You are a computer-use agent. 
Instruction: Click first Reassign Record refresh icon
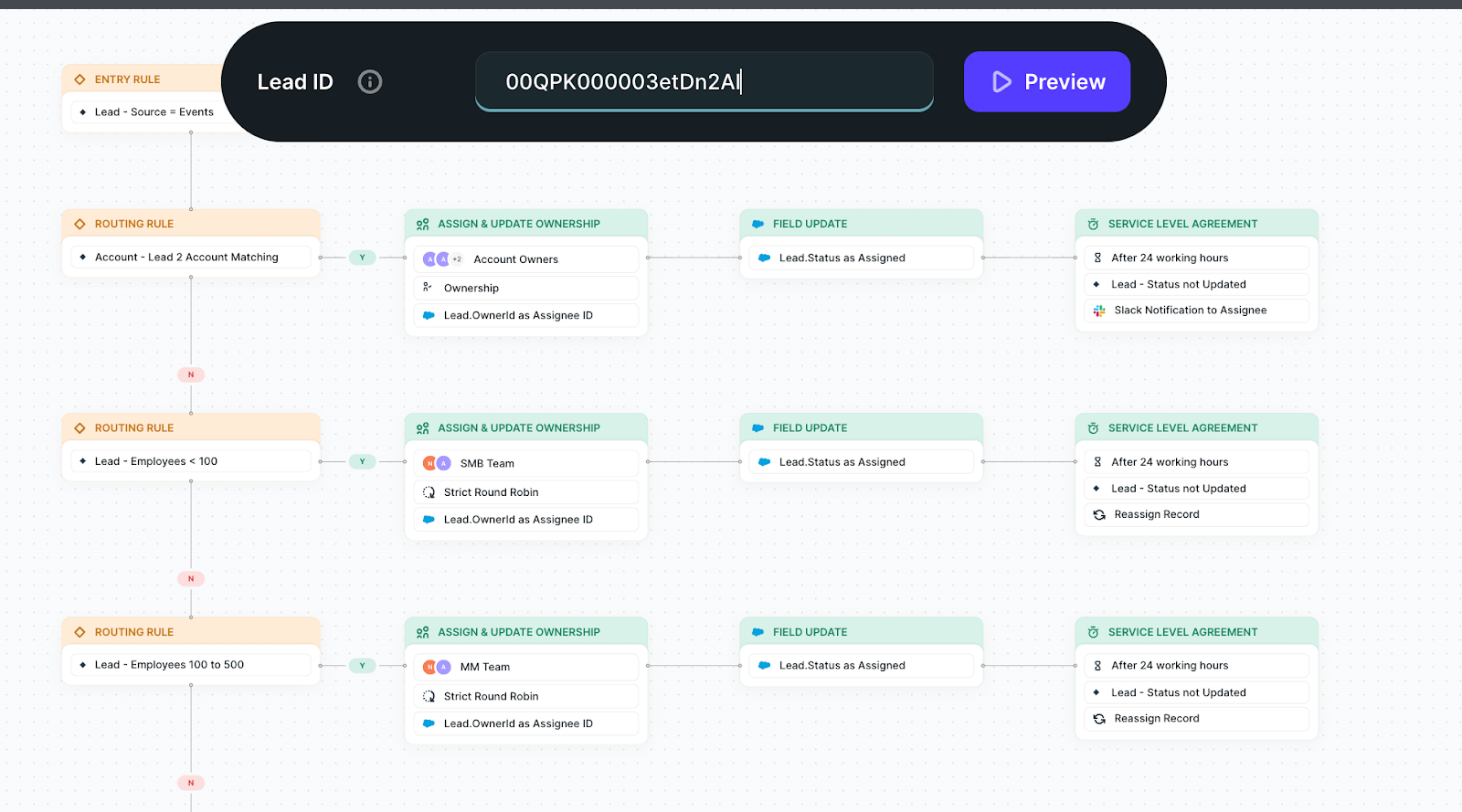[x=1099, y=515]
